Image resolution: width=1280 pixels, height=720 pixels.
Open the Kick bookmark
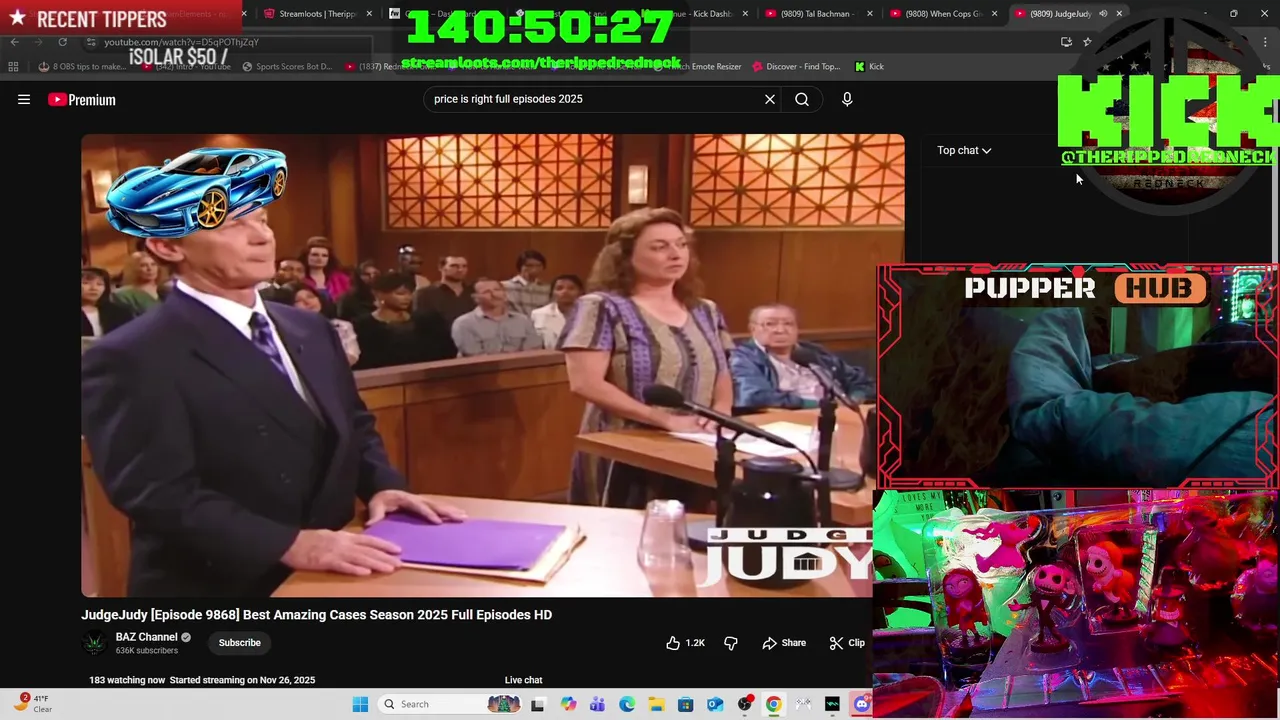(870, 67)
